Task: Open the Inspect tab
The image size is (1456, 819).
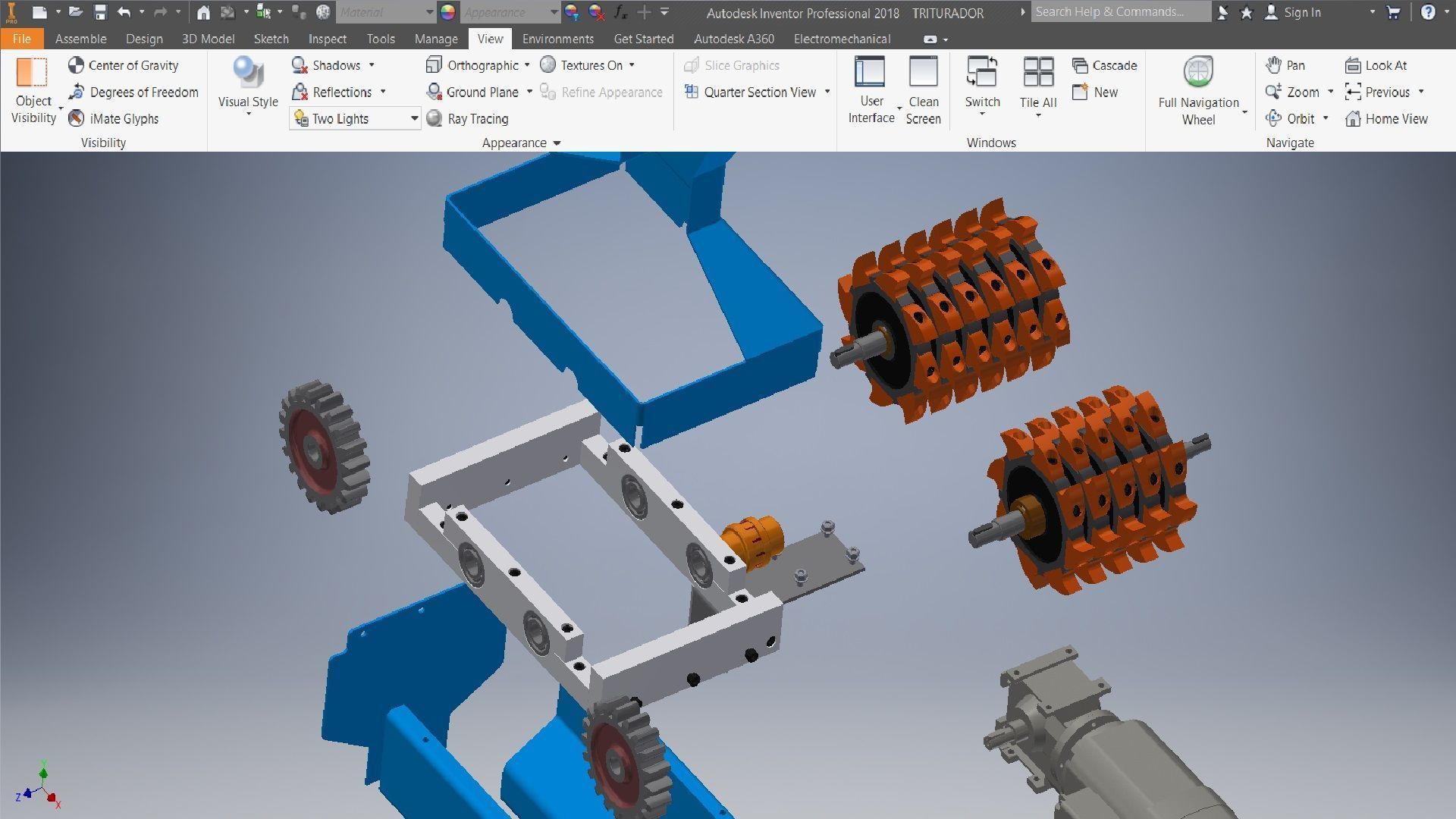Action: (327, 39)
